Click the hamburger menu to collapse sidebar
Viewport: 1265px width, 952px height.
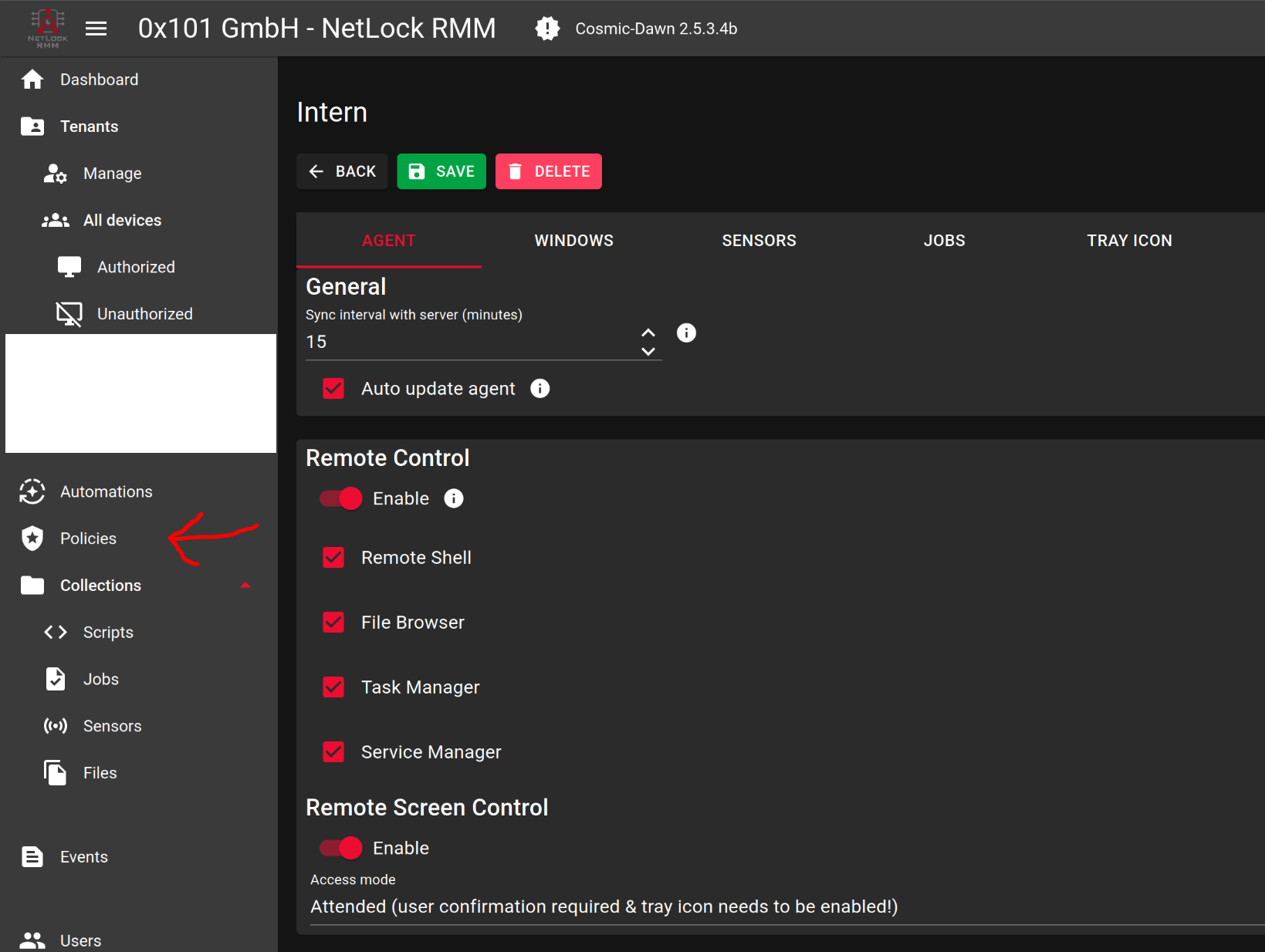96,28
